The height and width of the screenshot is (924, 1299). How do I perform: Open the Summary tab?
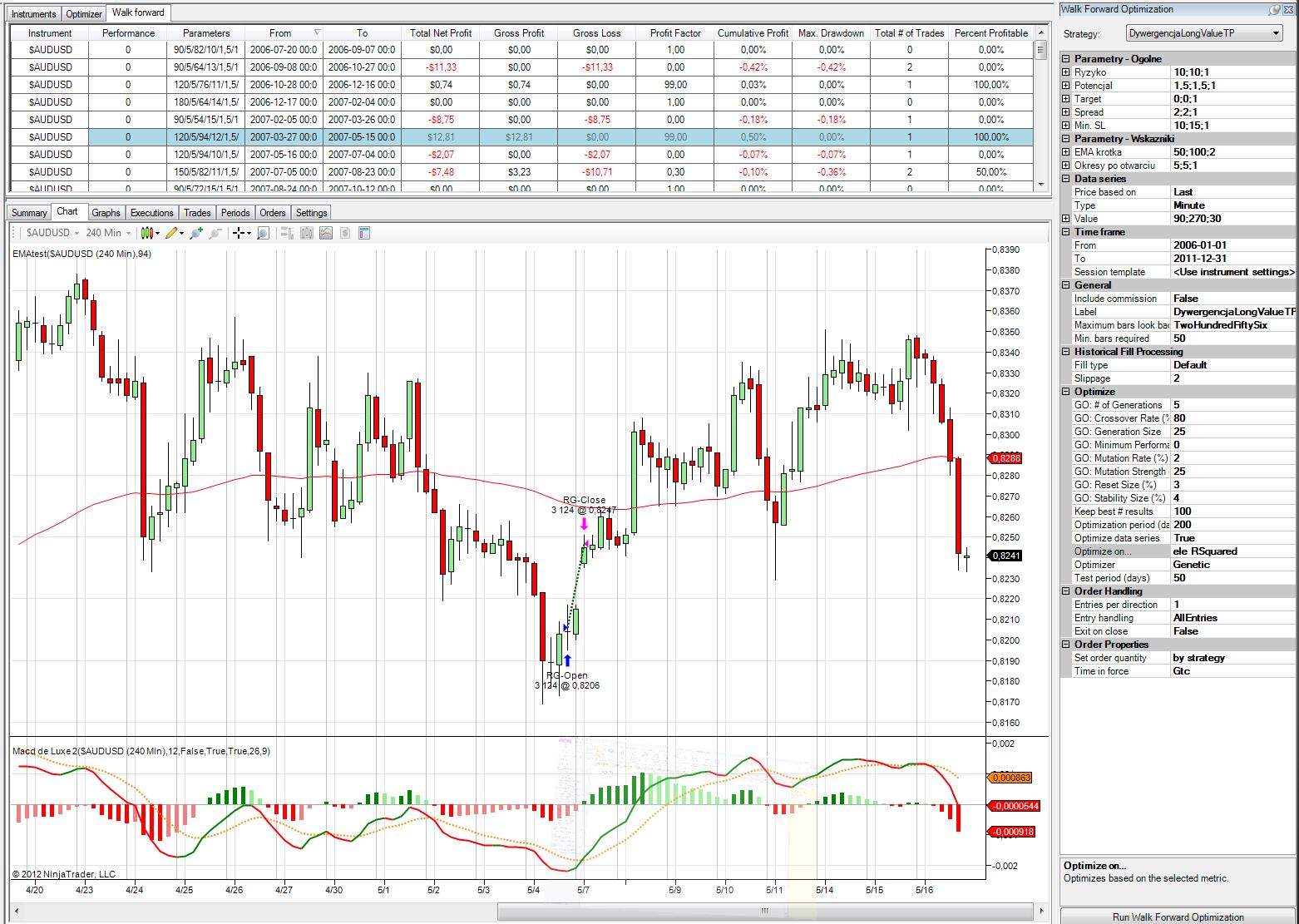29,213
